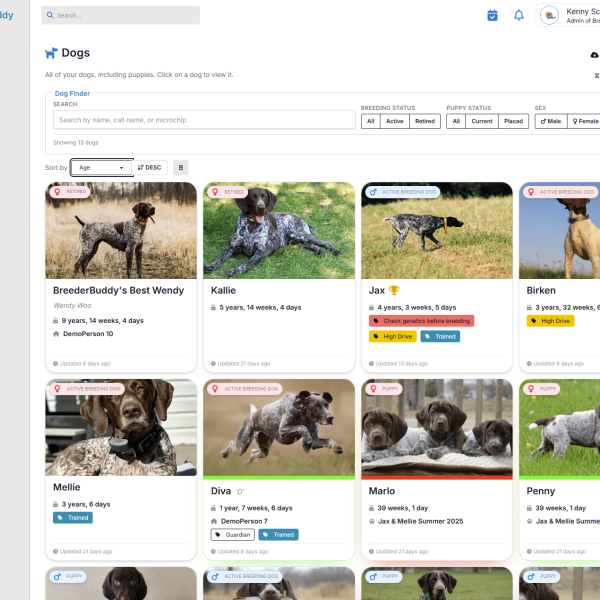Click female symbol on Marlo's Puppy badge
The image size is (600, 600).
click(x=373, y=389)
